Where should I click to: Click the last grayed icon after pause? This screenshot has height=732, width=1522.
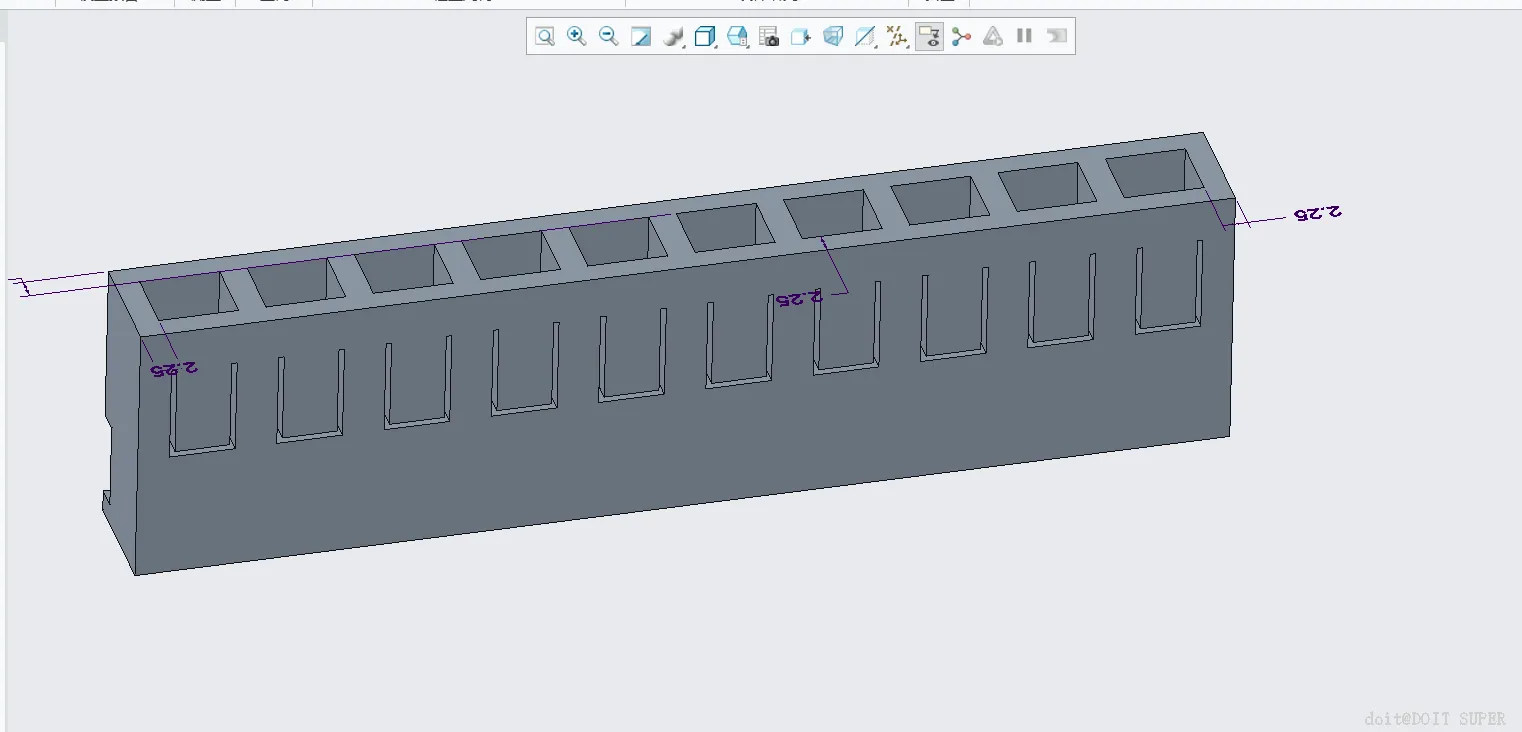1057,37
